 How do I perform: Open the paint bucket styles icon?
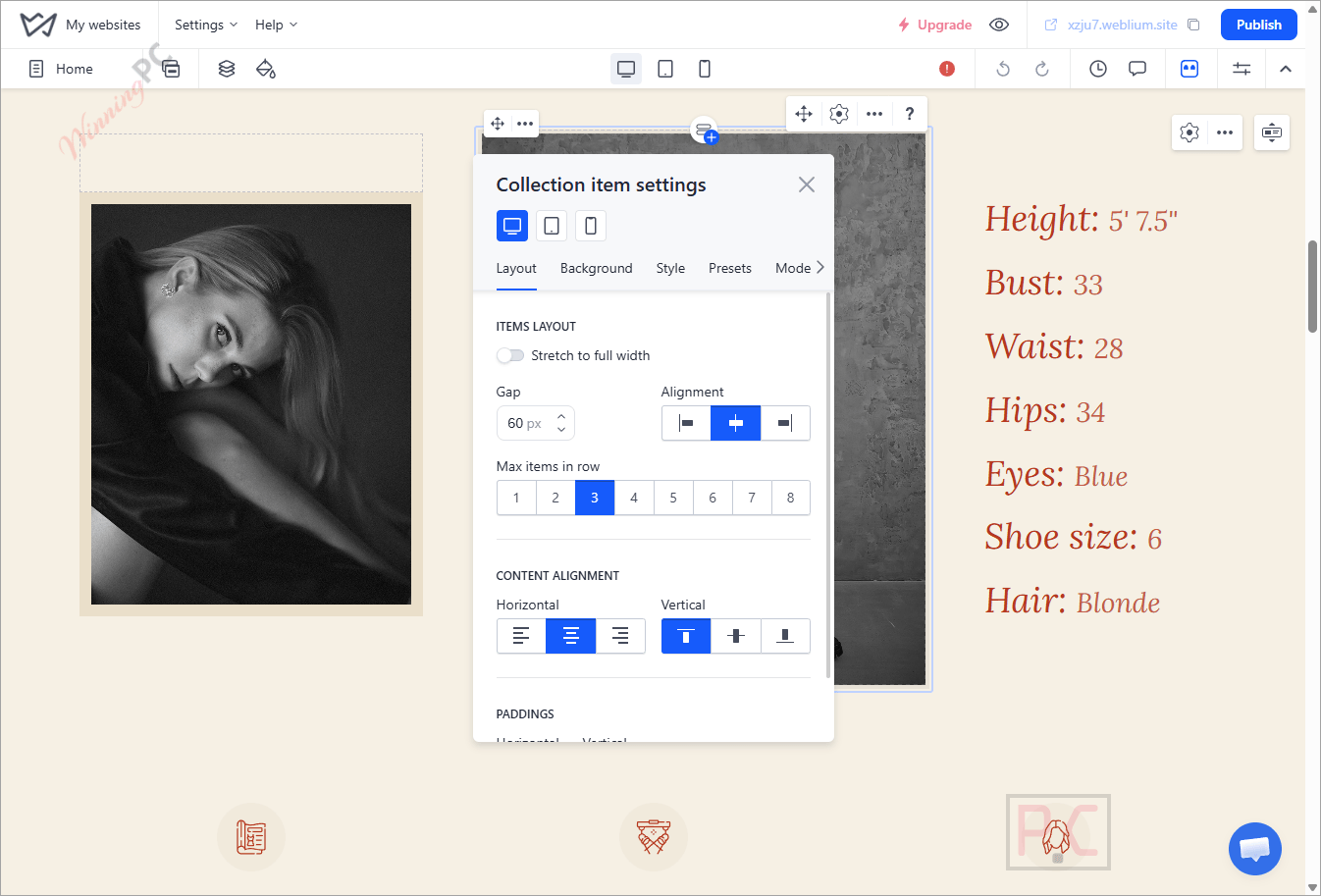[x=265, y=69]
